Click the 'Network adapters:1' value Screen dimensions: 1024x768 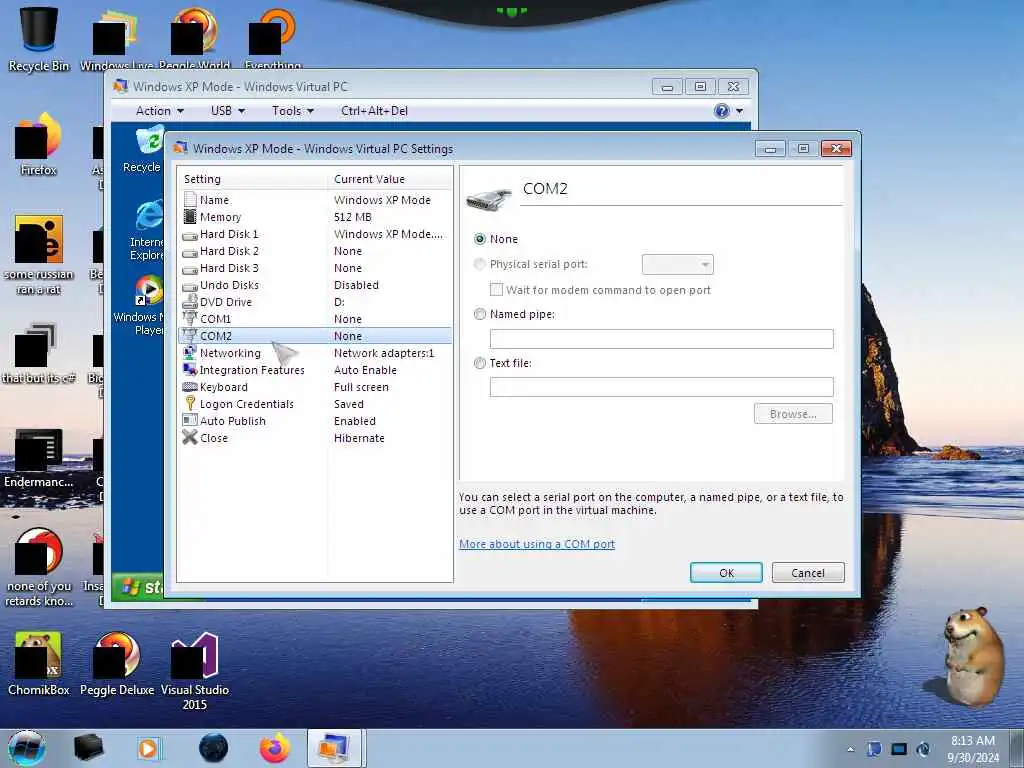click(384, 353)
